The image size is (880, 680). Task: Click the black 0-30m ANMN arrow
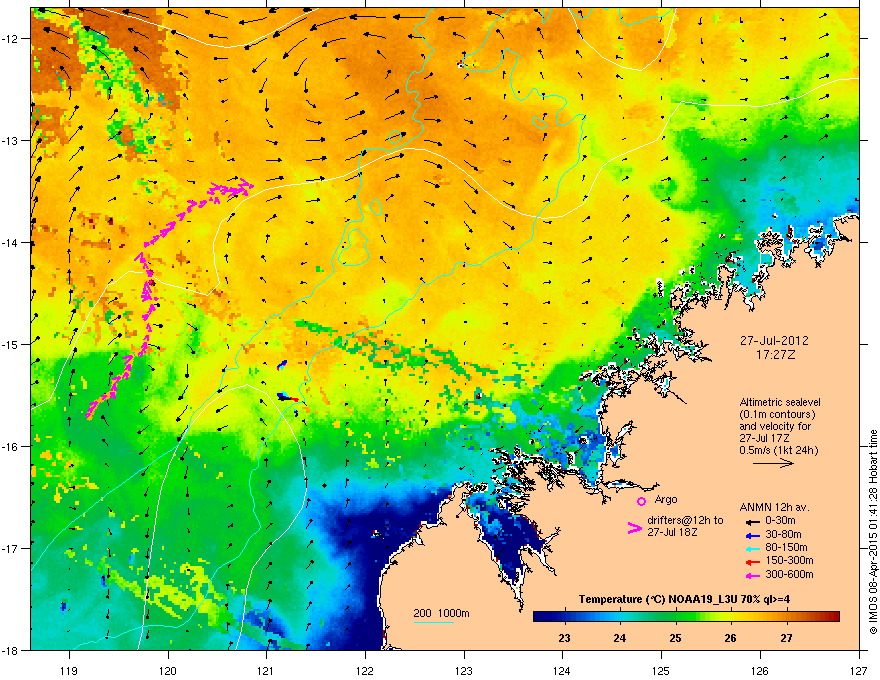753,521
